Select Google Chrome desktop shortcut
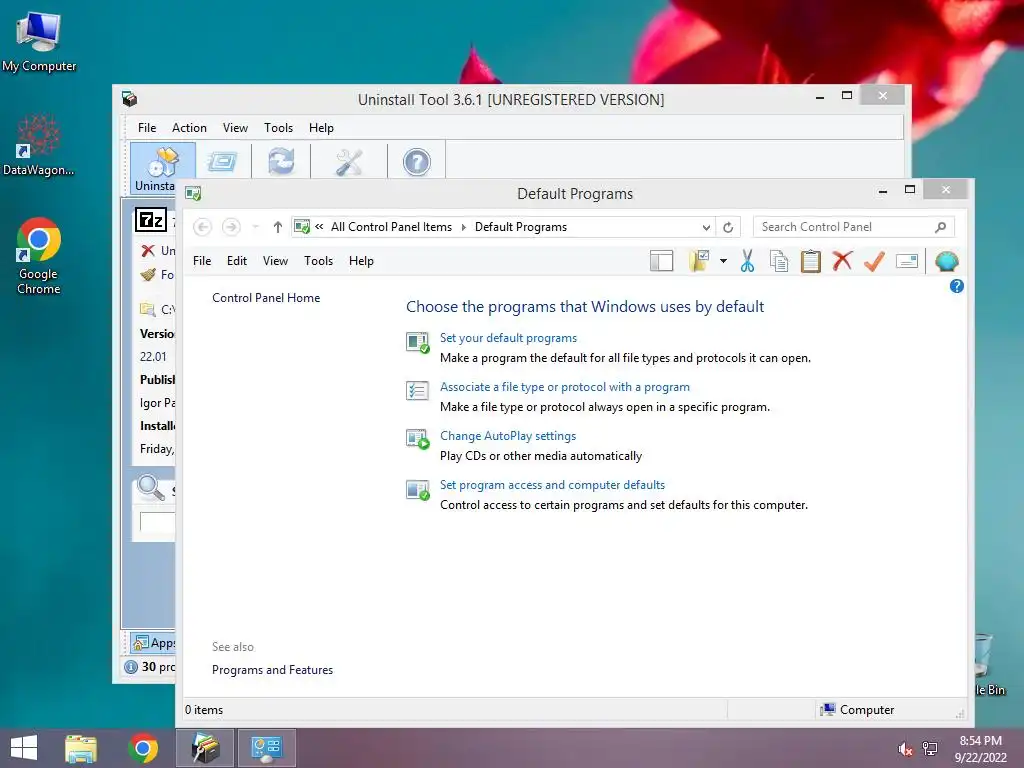The width and height of the screenshot is (1024, 768). point(39,257)
